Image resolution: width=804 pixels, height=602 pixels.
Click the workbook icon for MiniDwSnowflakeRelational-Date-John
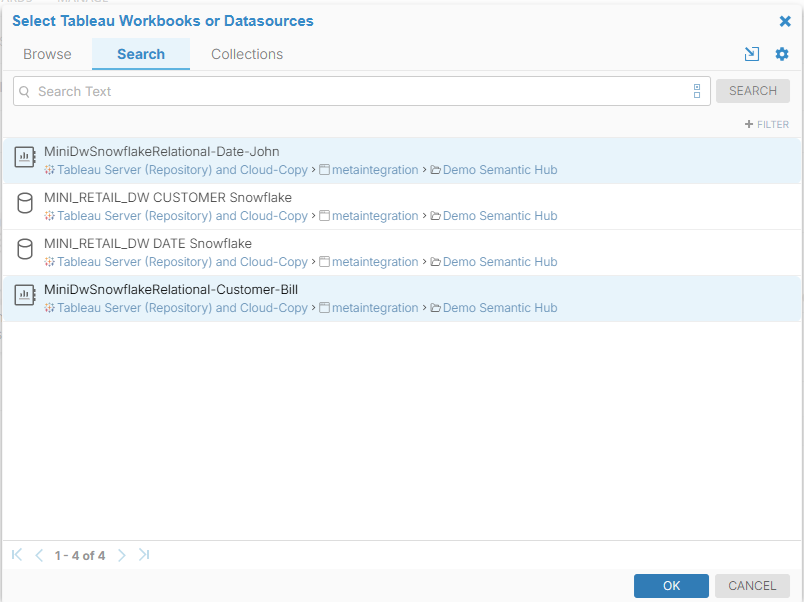(x=25, y=160)
